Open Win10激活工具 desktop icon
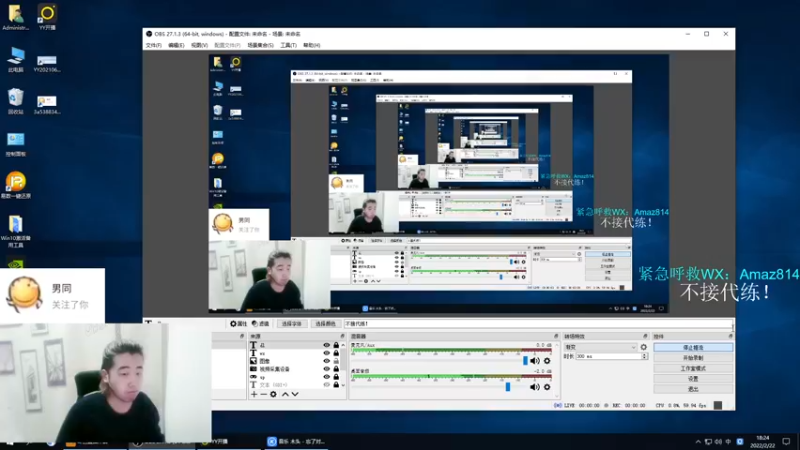800x450 pixels. [16, 231]
